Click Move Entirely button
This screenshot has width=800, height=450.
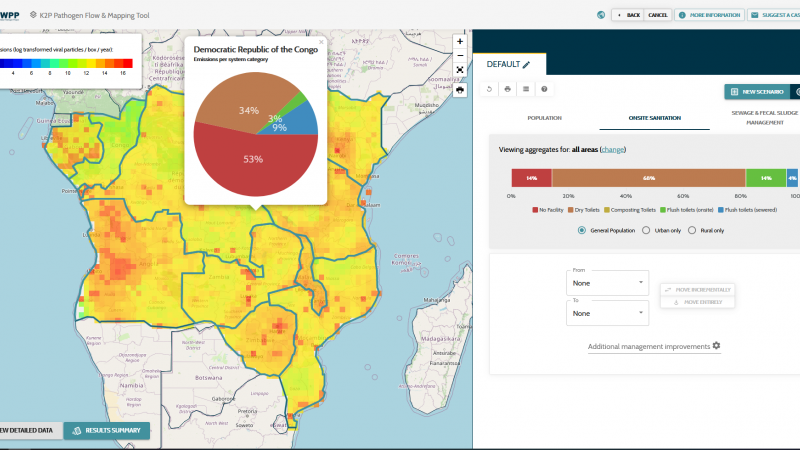coord(697,302)
